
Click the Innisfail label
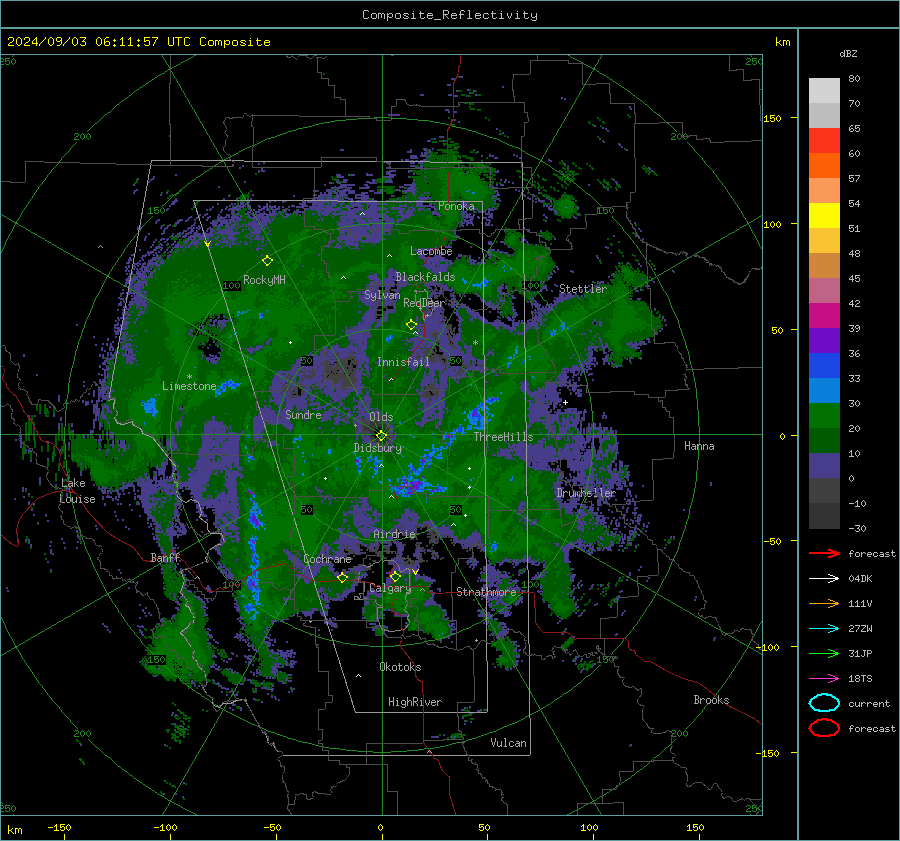403,362
